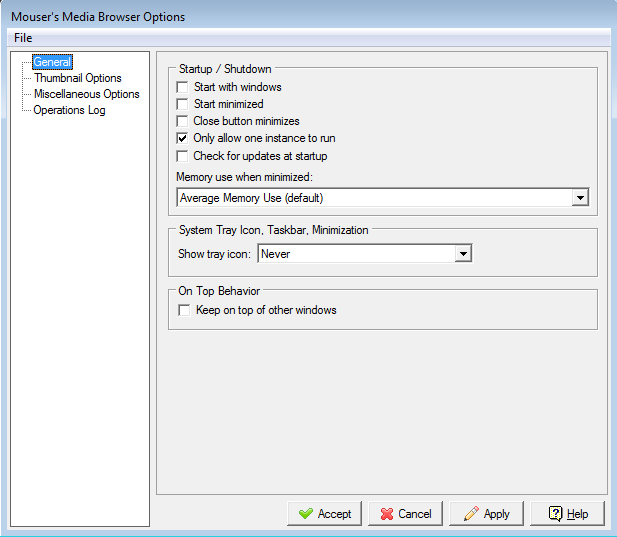Open Help for this dialog
The width and height of the screenshot is (617, 537).
tap(567, 513)
